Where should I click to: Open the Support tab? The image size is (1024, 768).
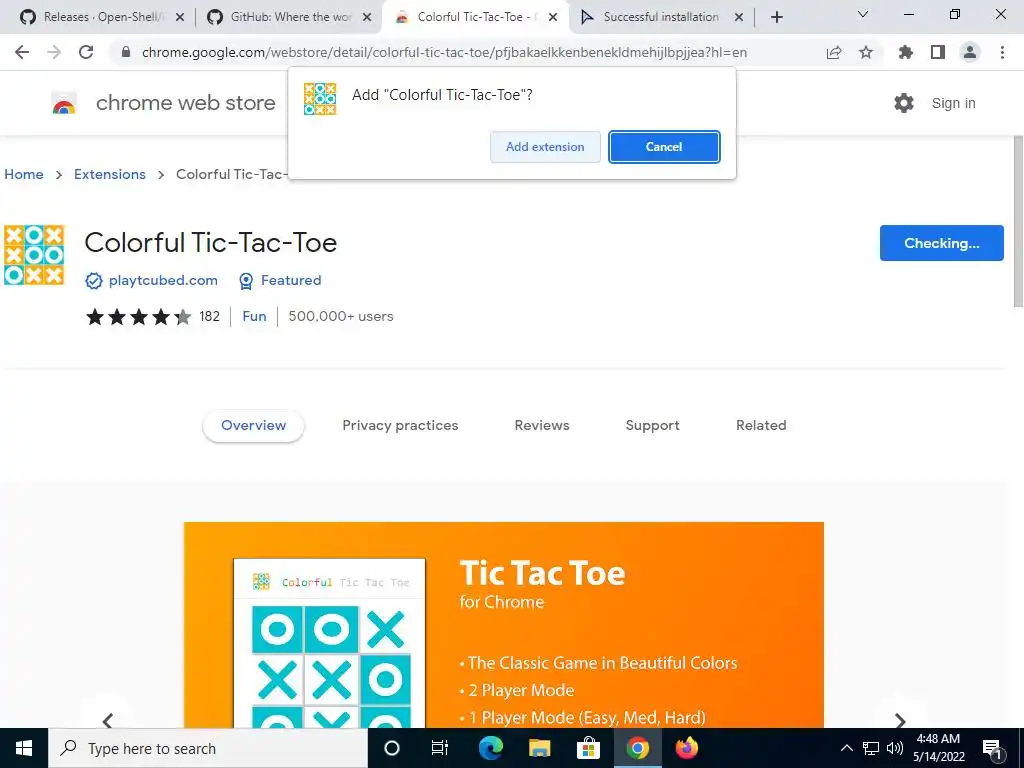click(652, 425)
